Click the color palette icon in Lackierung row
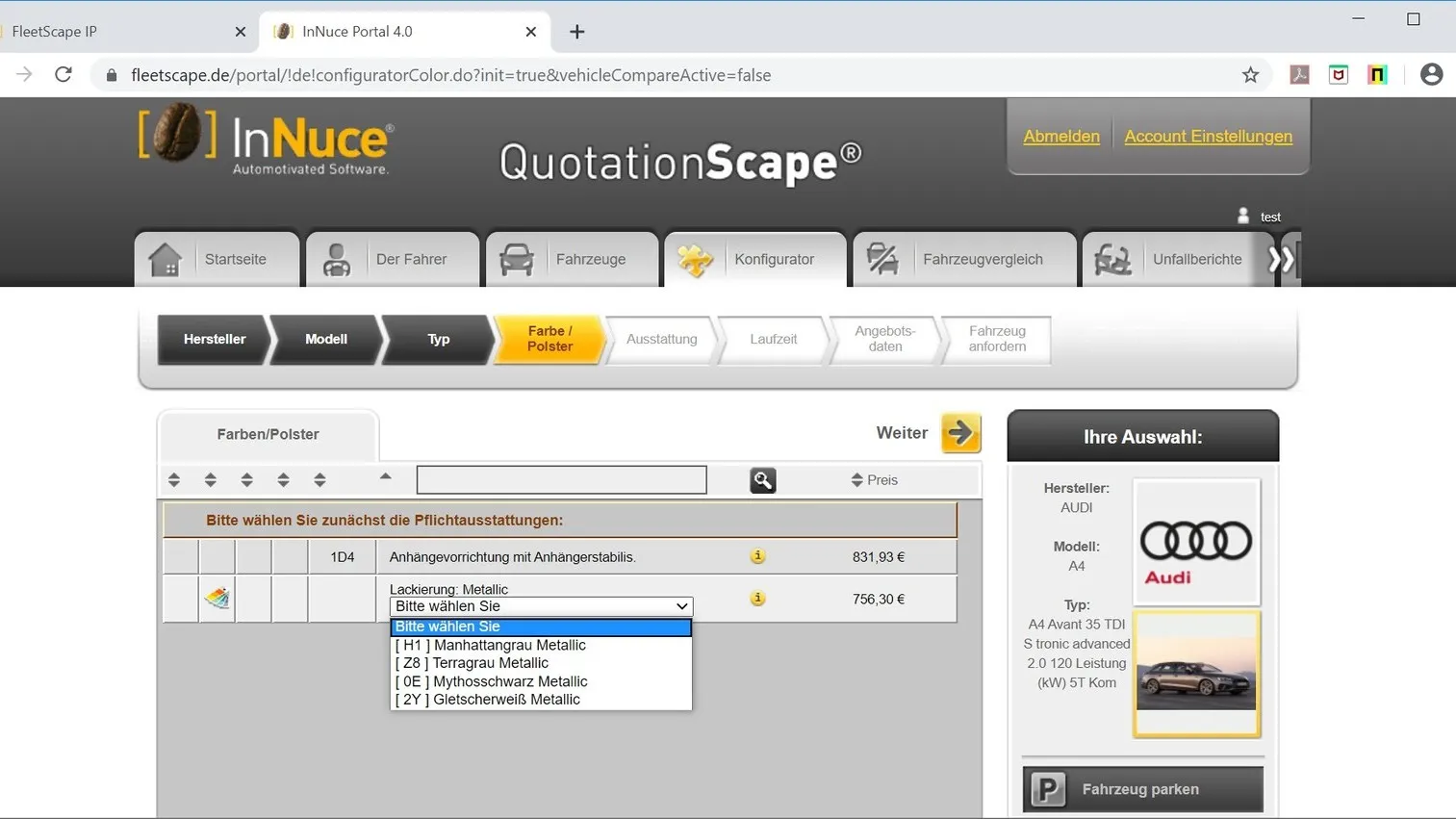Viewport: 1456px width, 819px height. tap(217, 599)
